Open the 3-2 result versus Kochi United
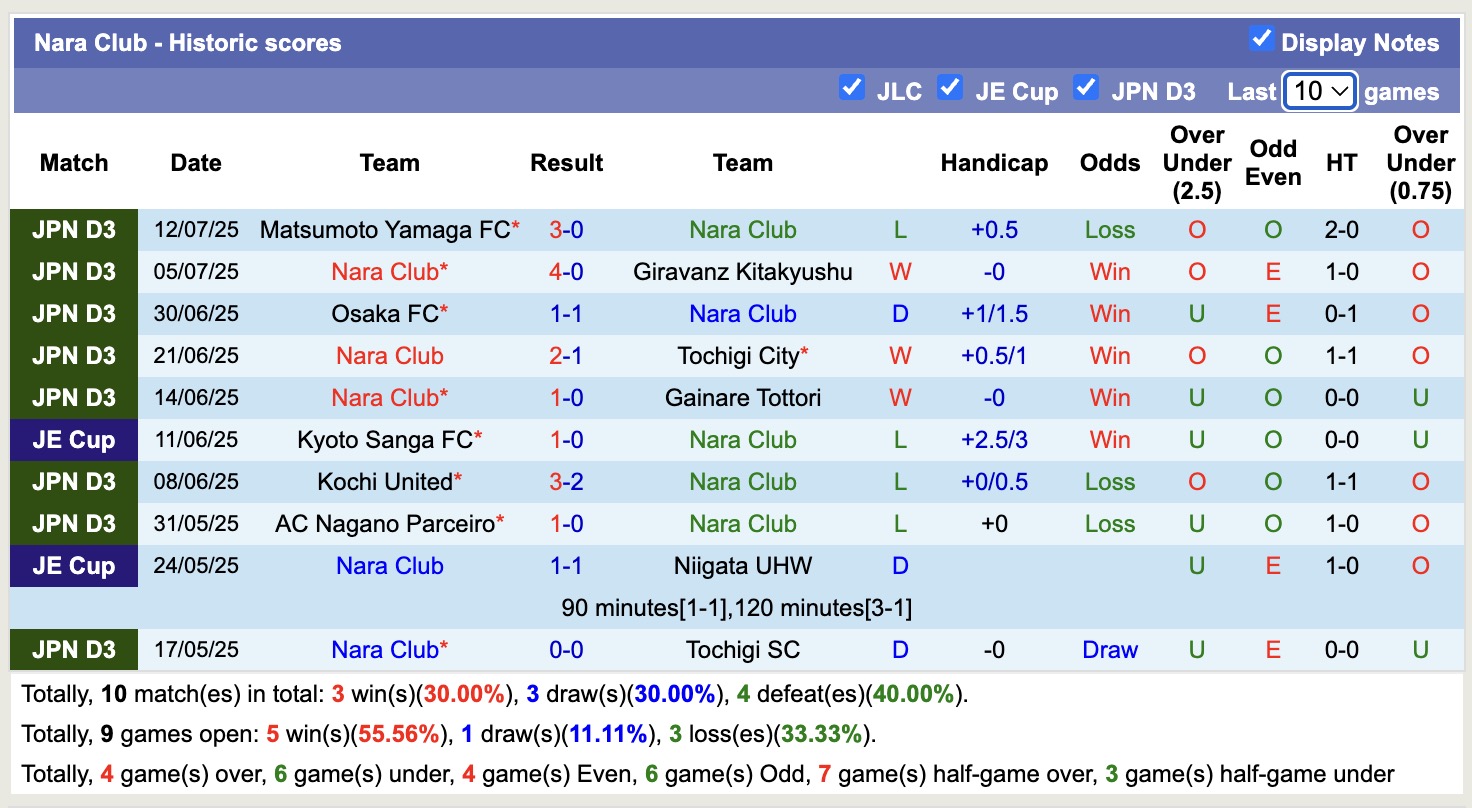 pos(566,482)
